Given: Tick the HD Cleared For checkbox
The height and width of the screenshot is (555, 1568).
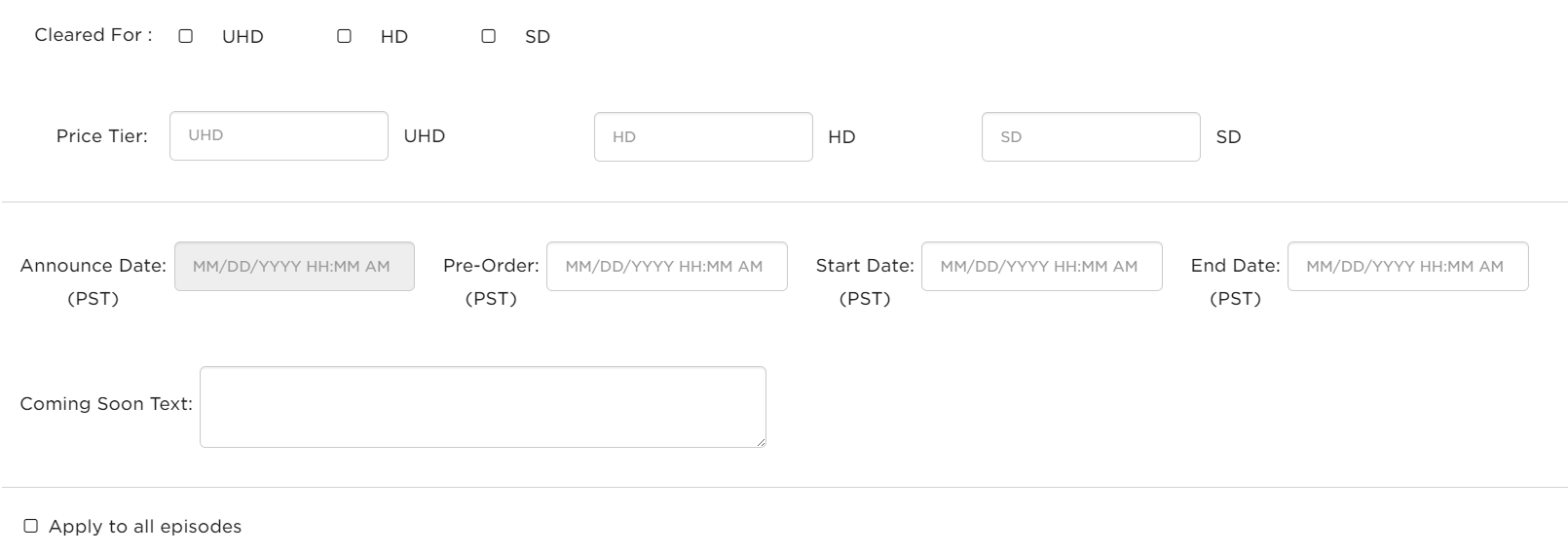Looking at the screenshot, I should click(344, 36).
